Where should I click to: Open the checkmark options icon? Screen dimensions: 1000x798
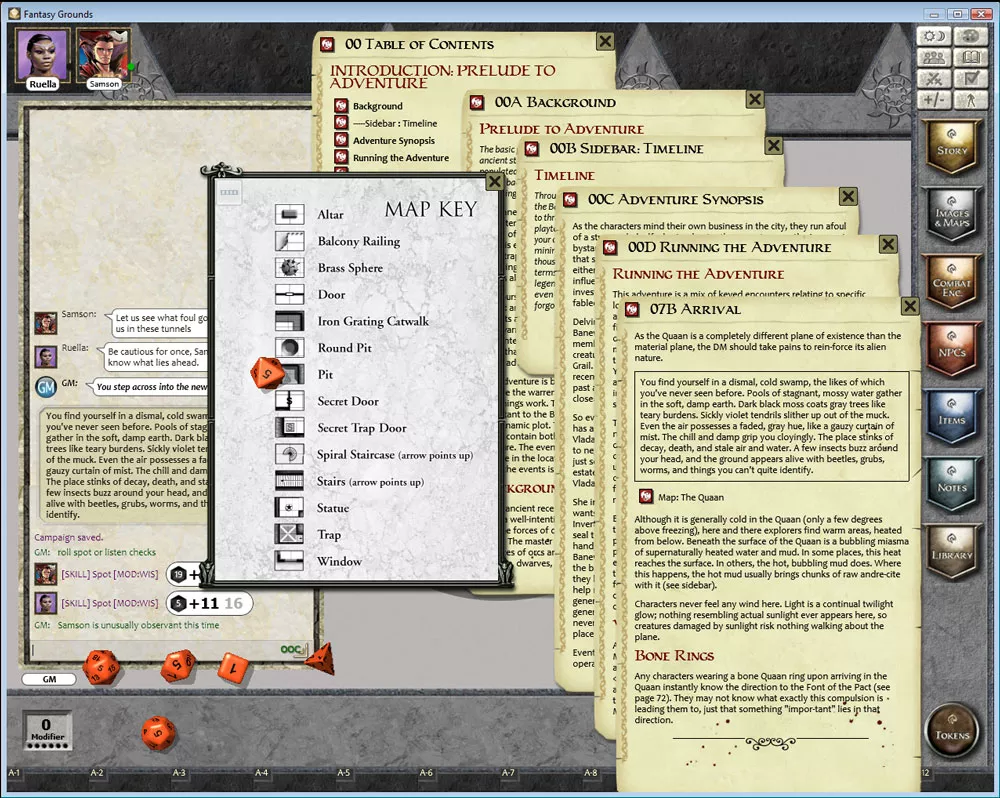(970, 78)
